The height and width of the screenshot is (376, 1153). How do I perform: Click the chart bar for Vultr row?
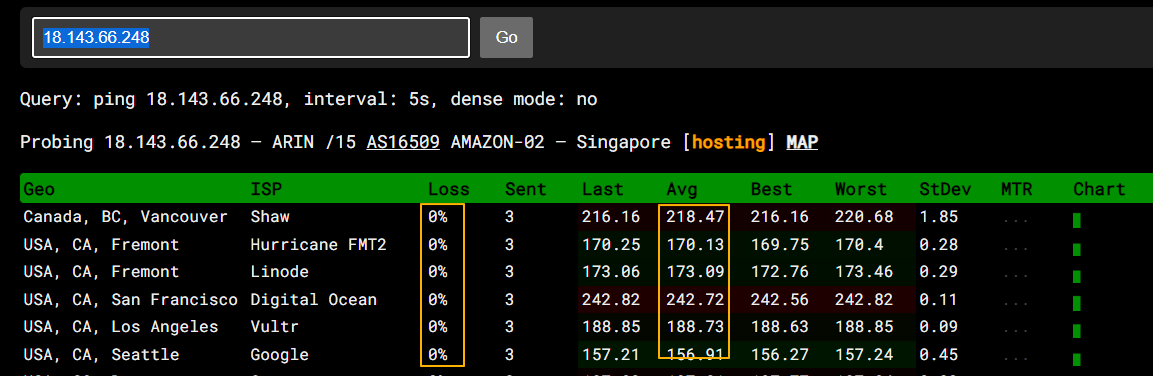[1077, 331]
